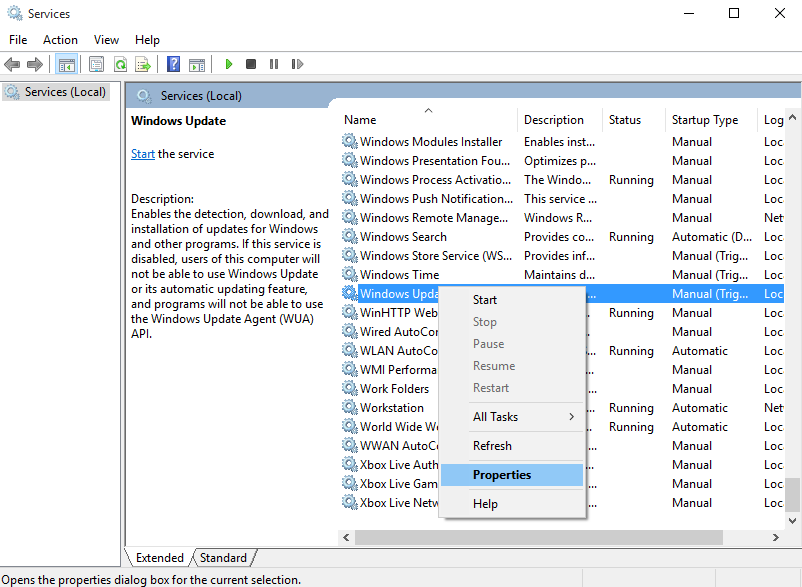
Task: Click the Running status of Windows Search
Action: pyautogui.click(x=631, y=237)
